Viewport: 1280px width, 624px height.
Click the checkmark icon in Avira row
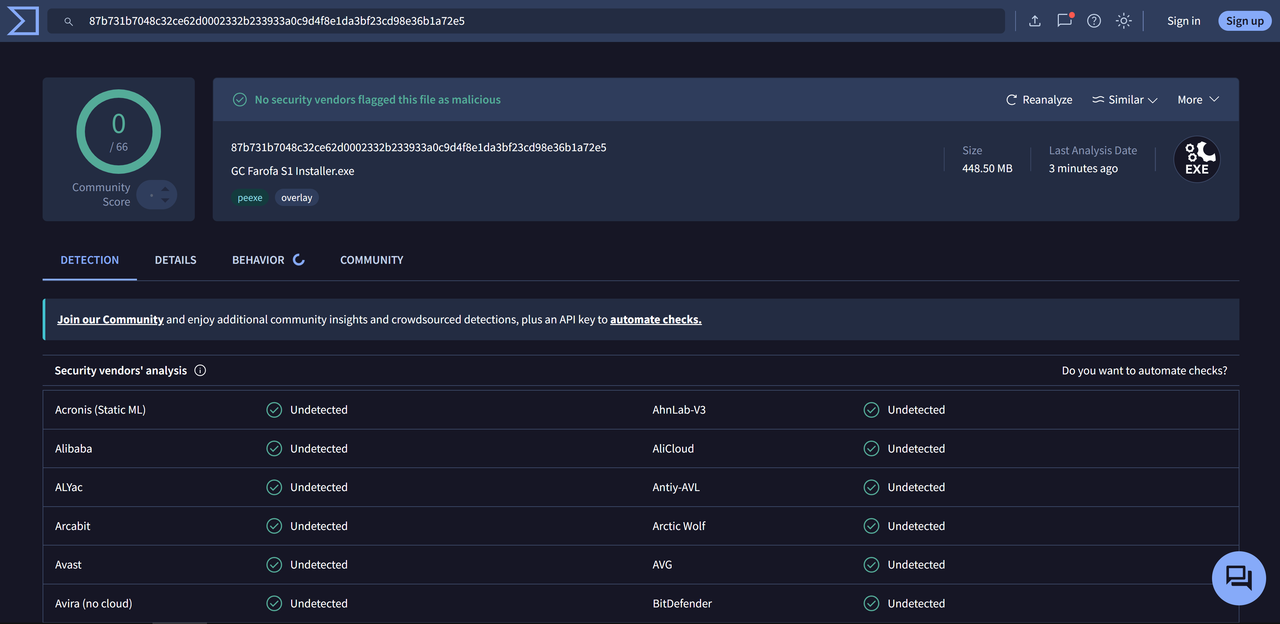[x=274, y=604]
